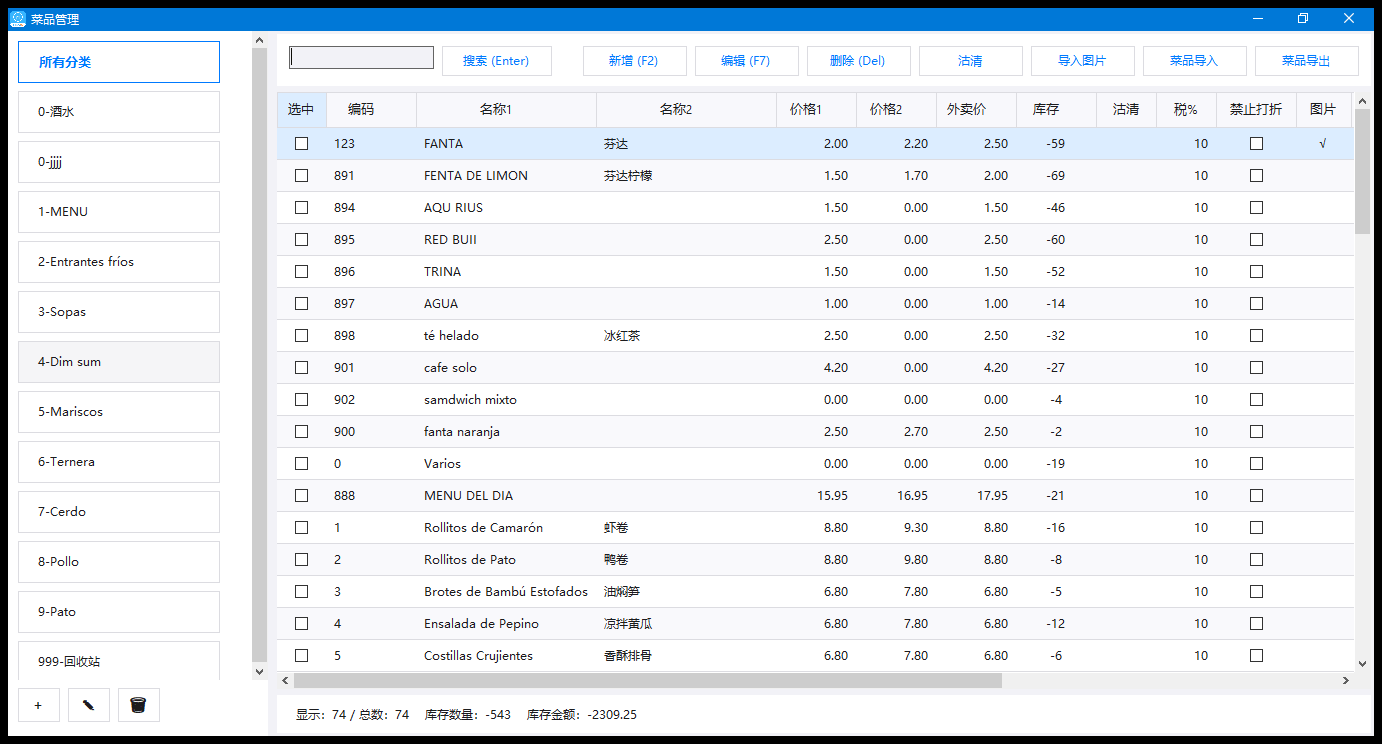Tick select checkbox for RED BUII

click(x=301, y=240)
